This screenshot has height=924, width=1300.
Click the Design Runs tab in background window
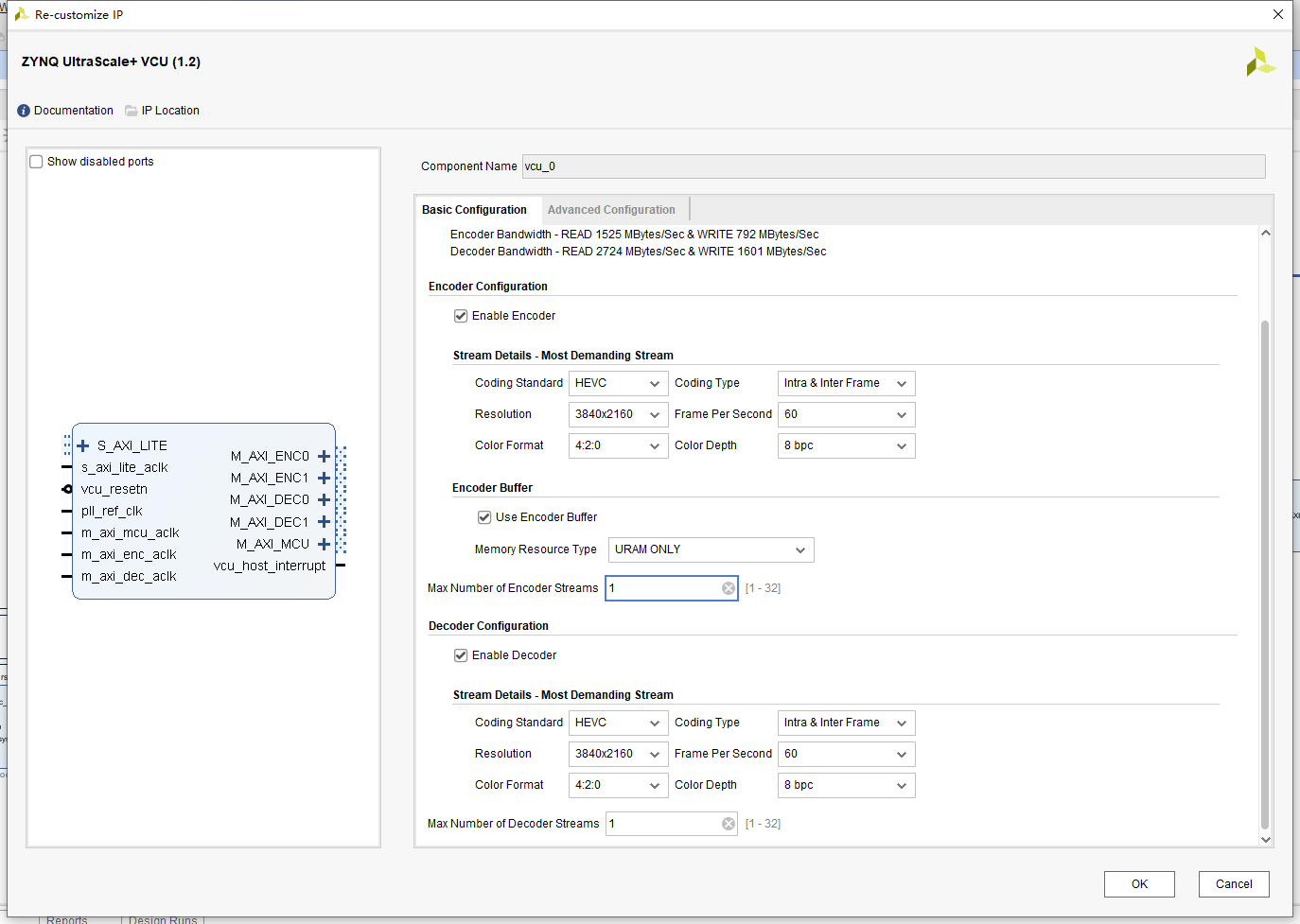tap(163, 919)
